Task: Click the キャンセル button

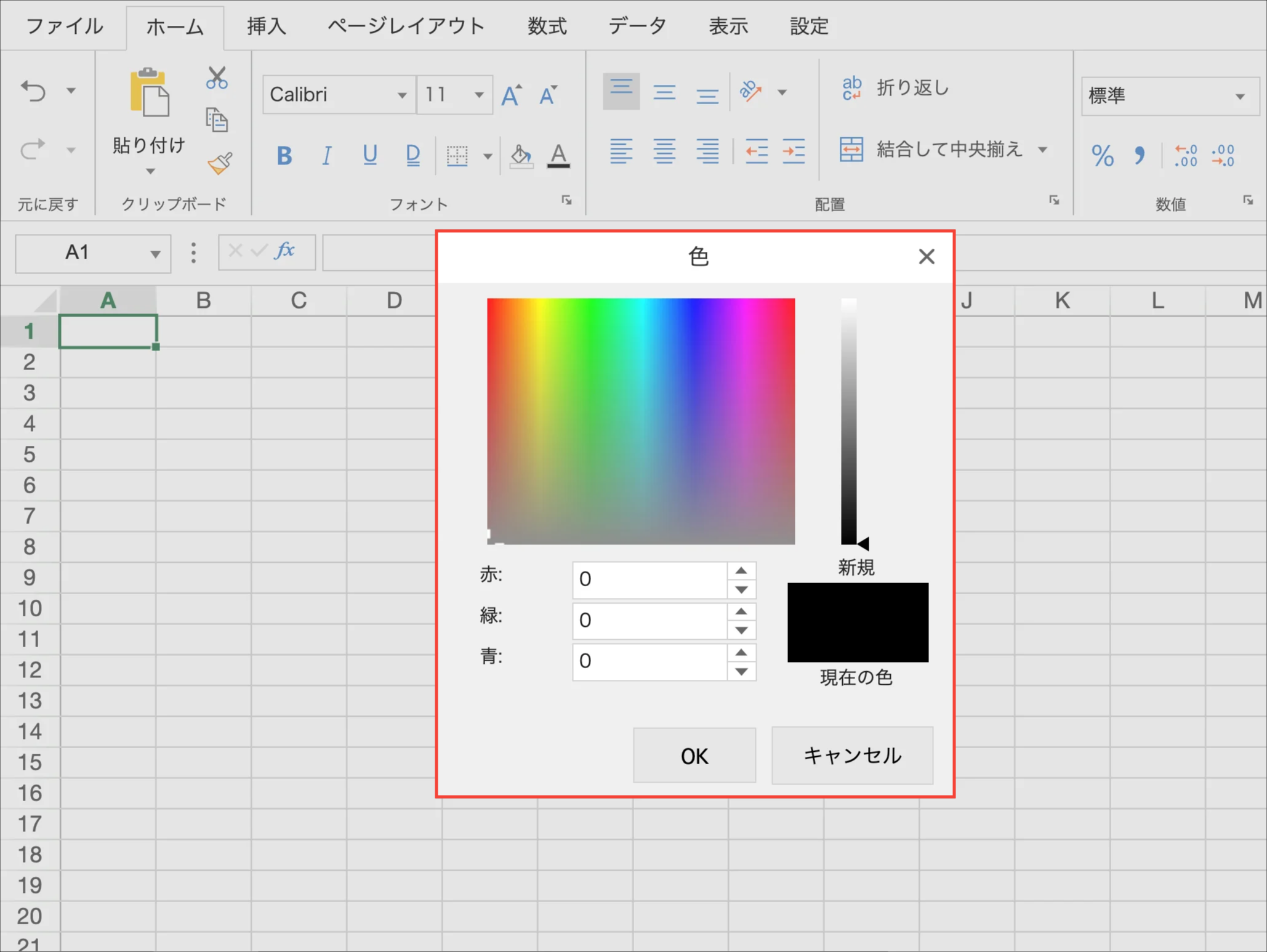Action: [x=852, y=755]
